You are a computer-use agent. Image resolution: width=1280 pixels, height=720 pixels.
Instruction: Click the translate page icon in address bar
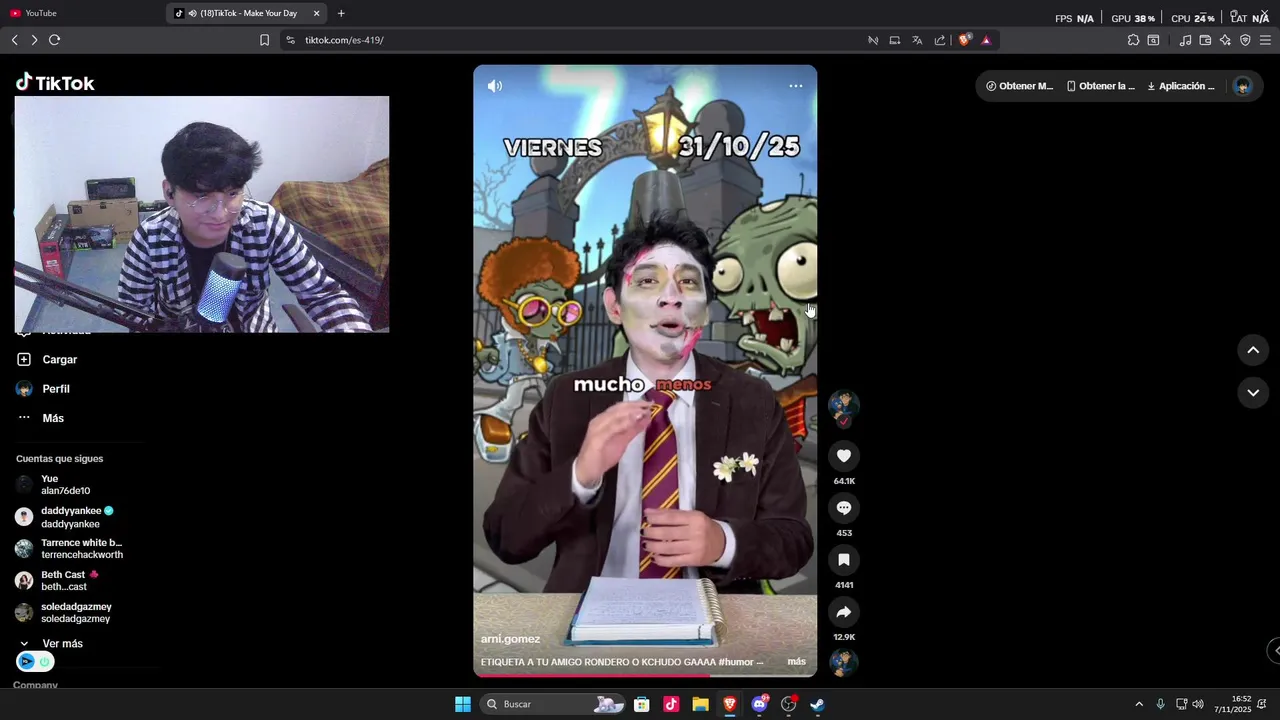[x=917, y=40]
